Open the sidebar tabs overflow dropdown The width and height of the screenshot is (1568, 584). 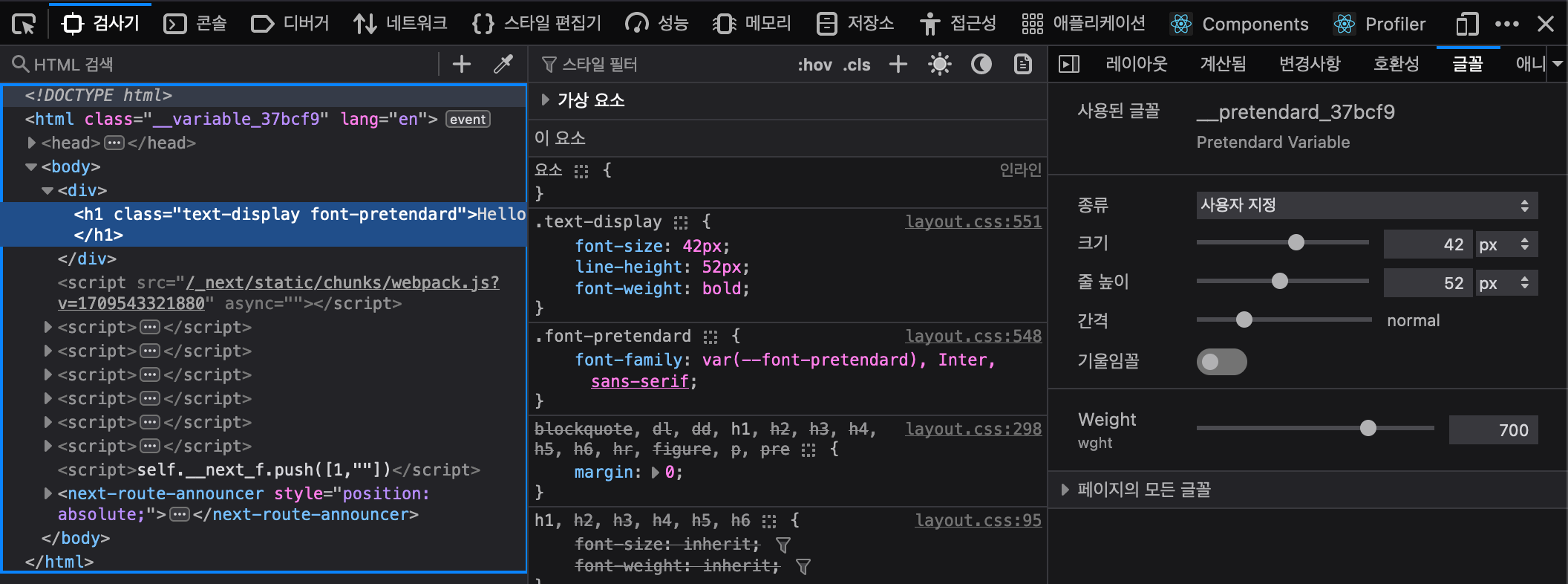[x=1558, y=64]
